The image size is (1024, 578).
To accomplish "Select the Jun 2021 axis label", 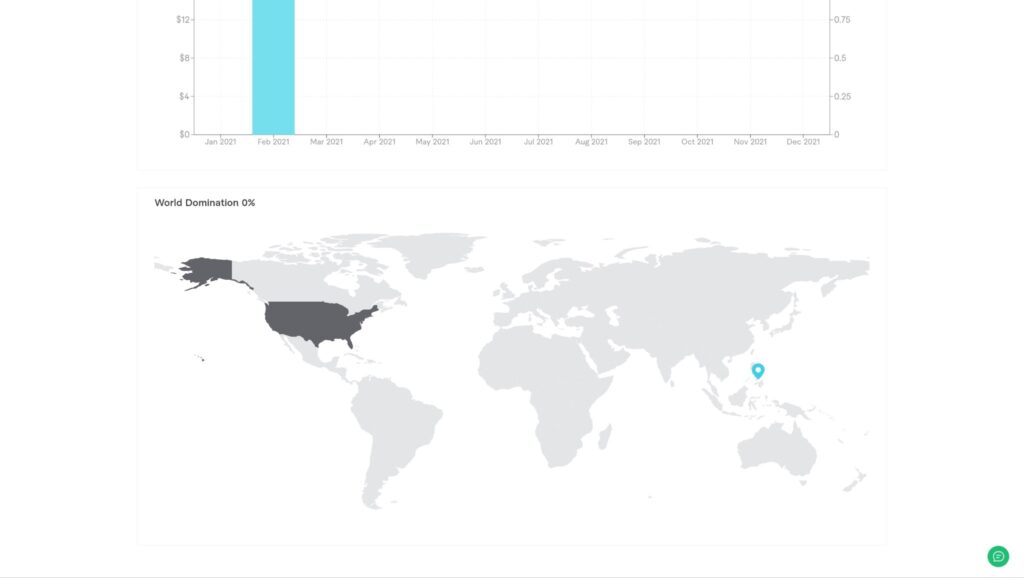I will [x=485, y=142].
